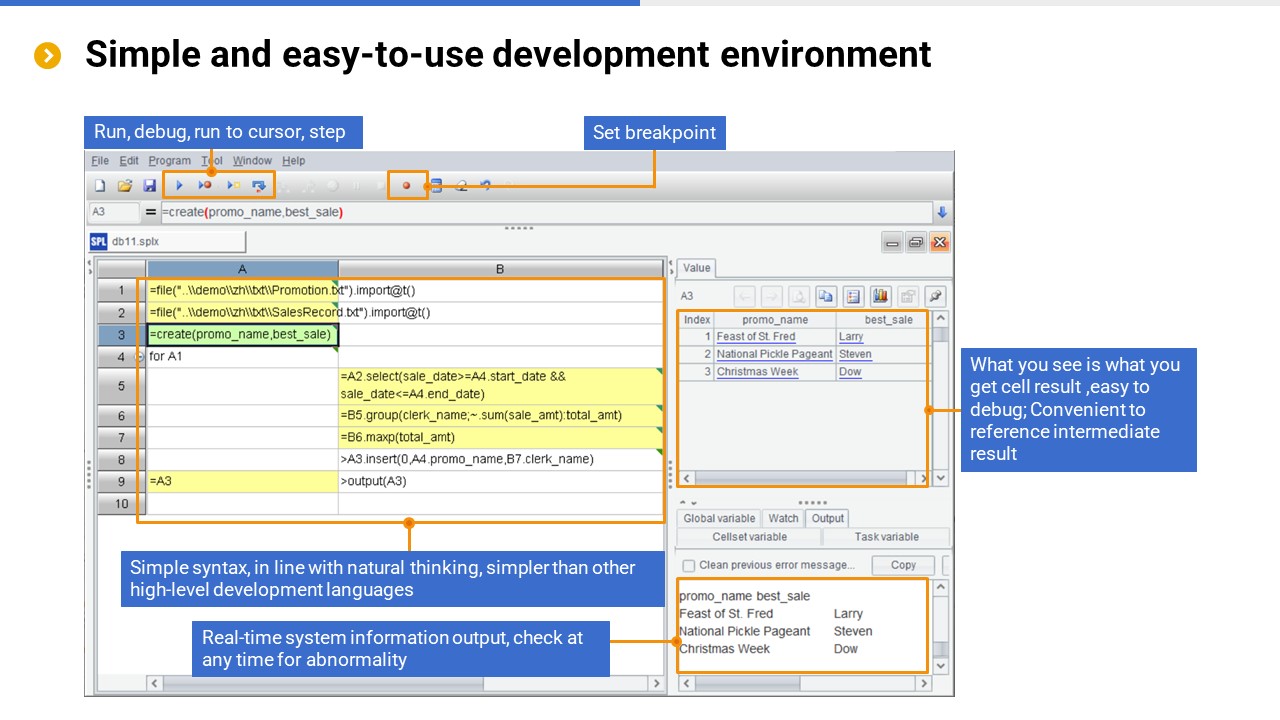Expand formula bar with blue down arrow

(941, 212)
